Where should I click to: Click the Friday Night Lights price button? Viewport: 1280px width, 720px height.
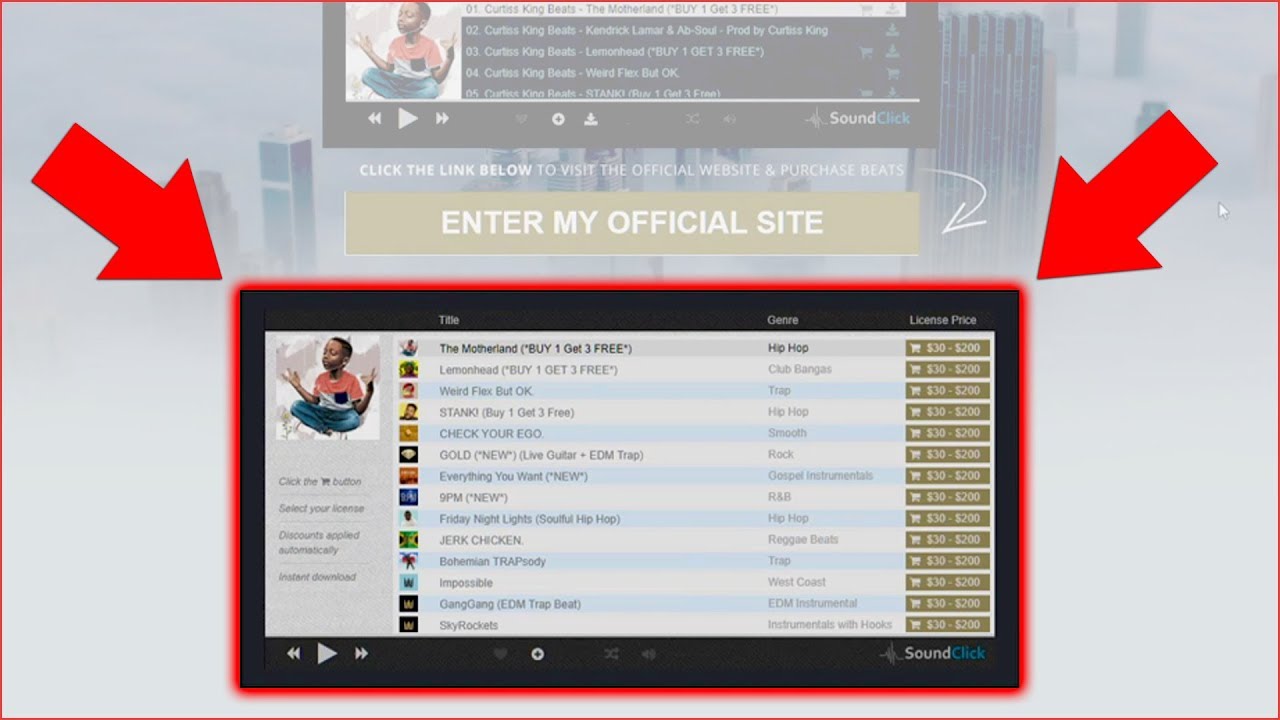click(x=948, y=518)
